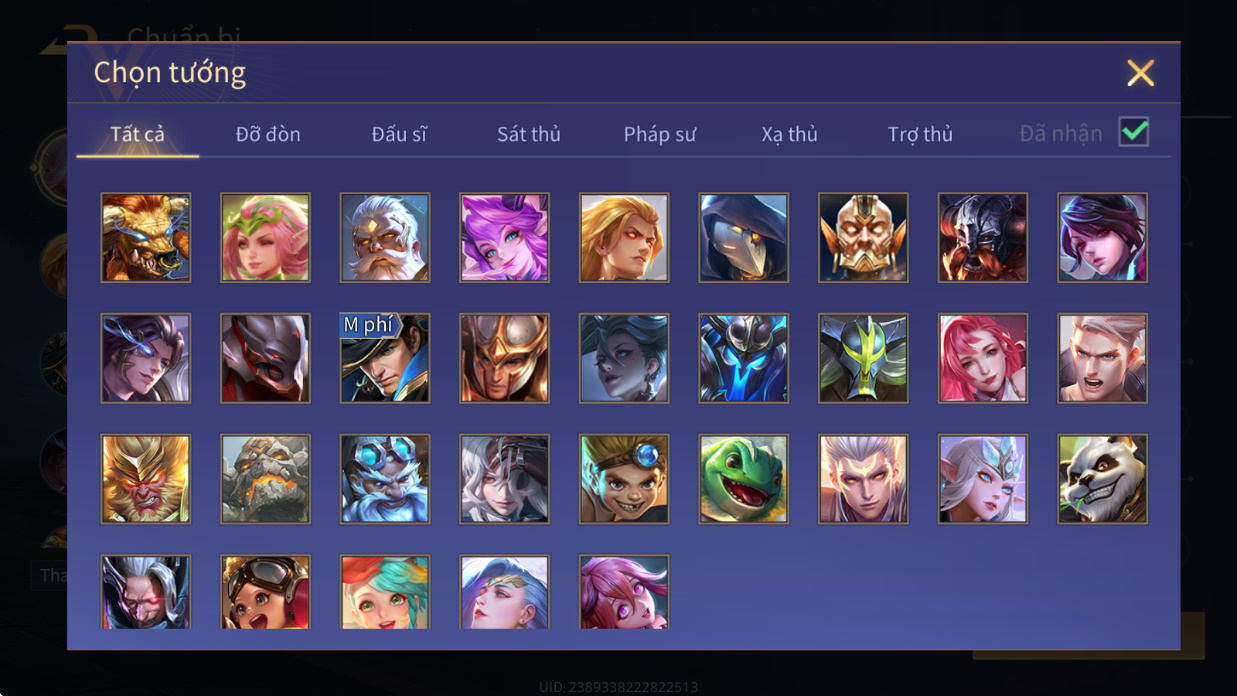Toggle the "Đã nhận" checkbox

1133,132
